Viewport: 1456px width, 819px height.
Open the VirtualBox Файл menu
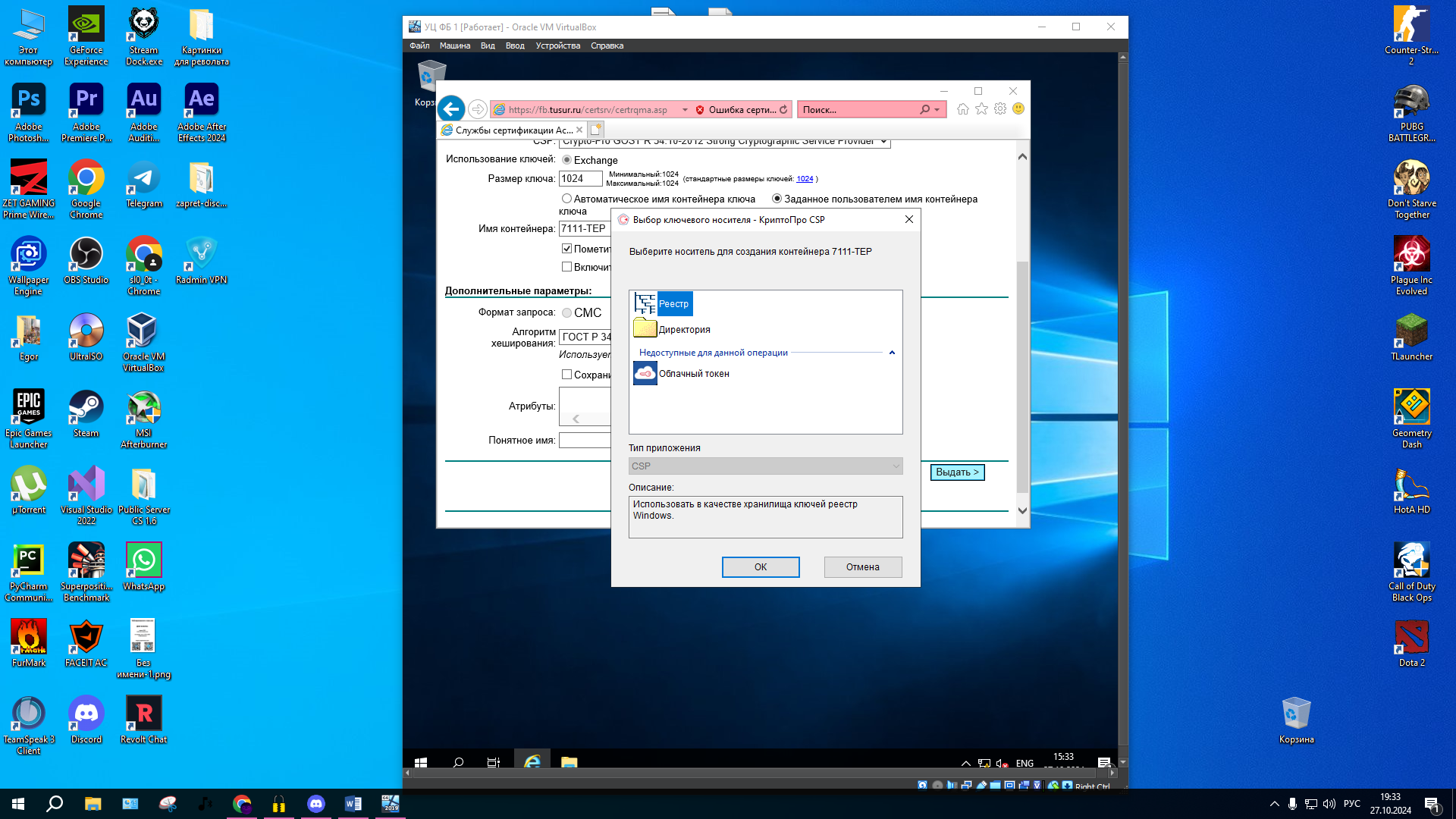[x=419, y=45]
